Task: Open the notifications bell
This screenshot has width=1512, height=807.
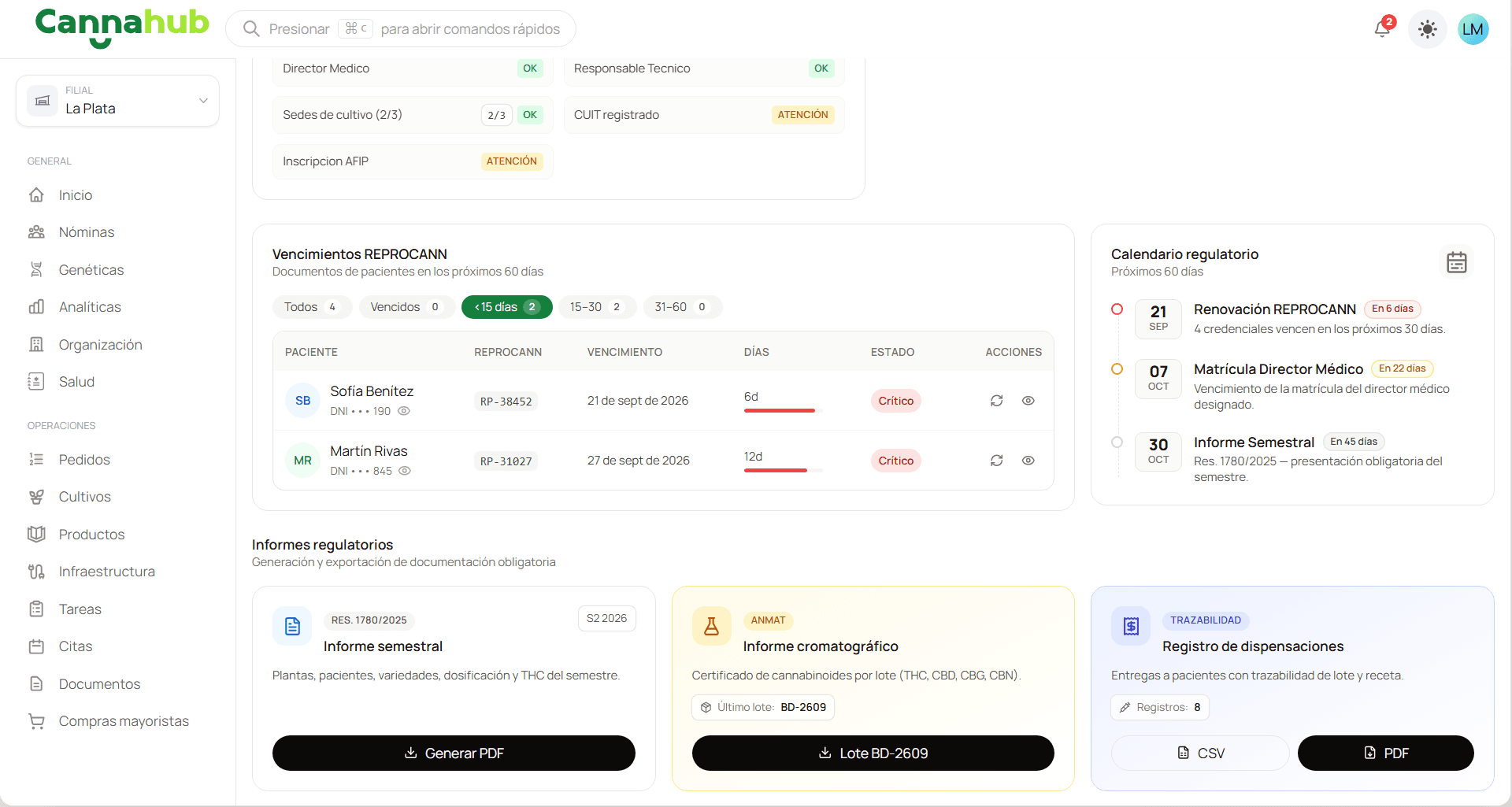Action: tap(1383, 29)
